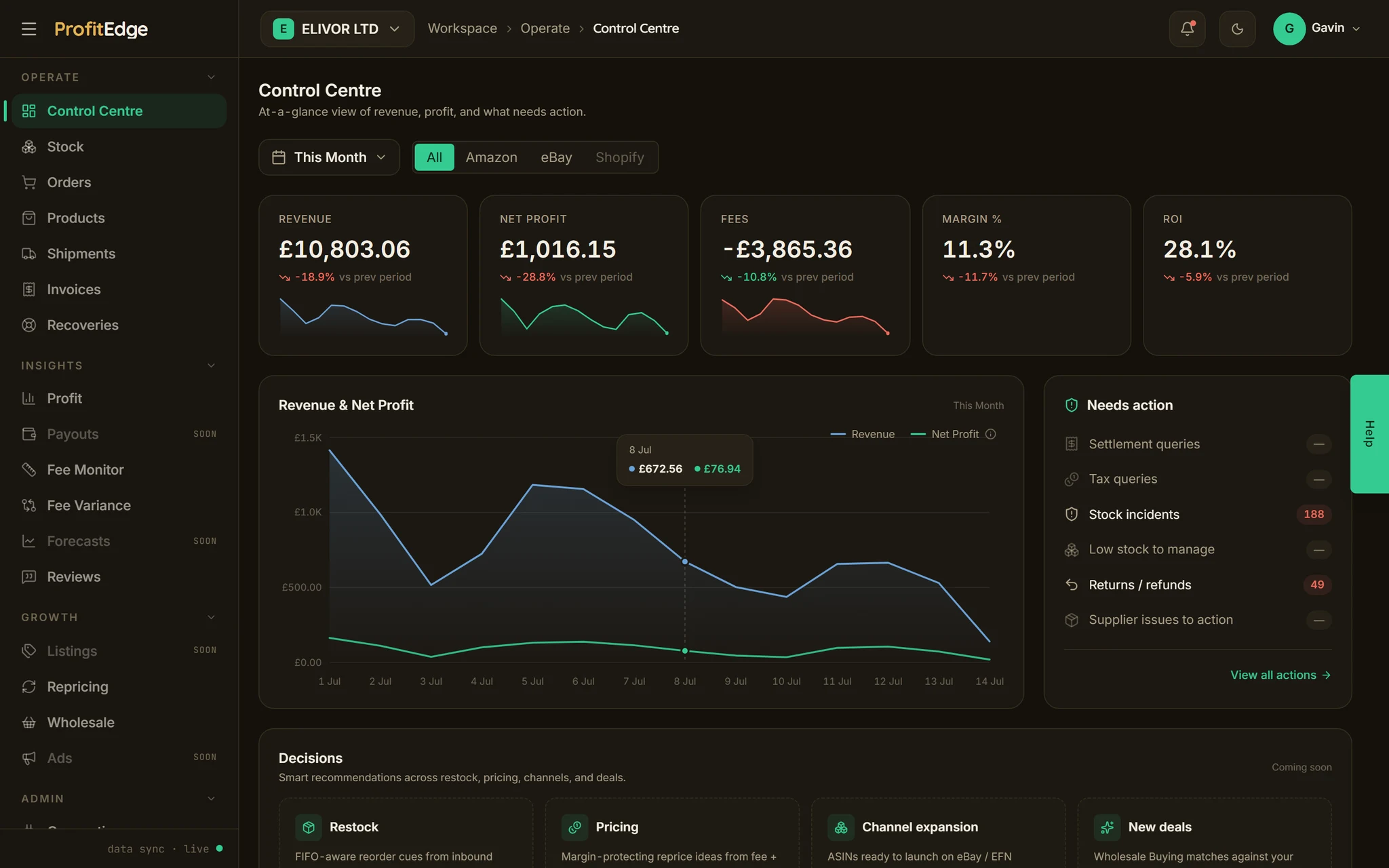
Task: Open the Help side tab
Action: click(1369, 434)
